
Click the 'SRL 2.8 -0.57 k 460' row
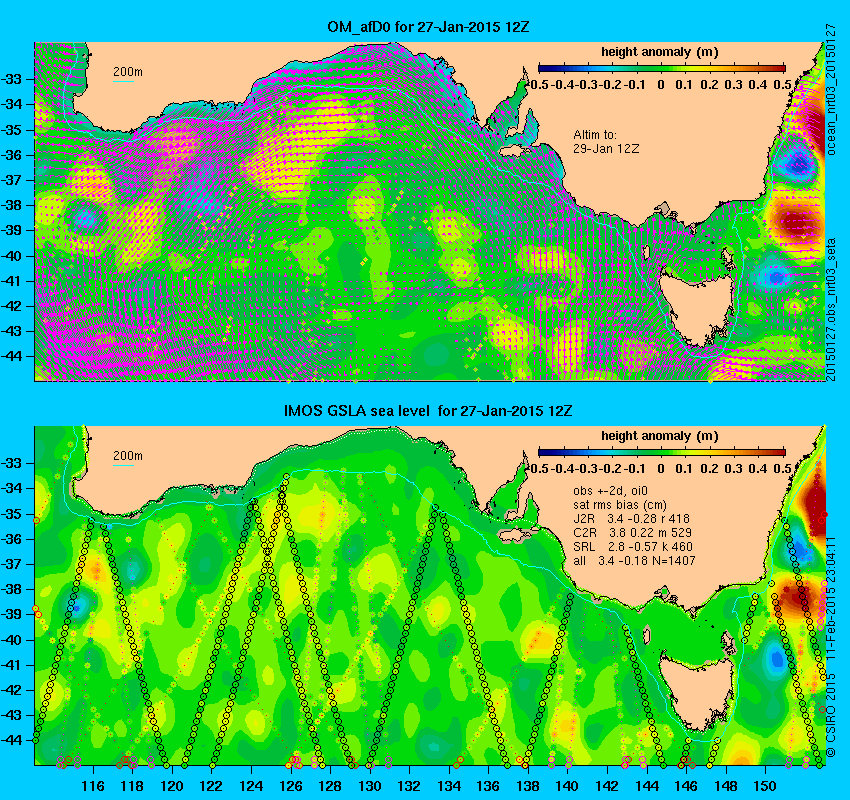[633, 547]
